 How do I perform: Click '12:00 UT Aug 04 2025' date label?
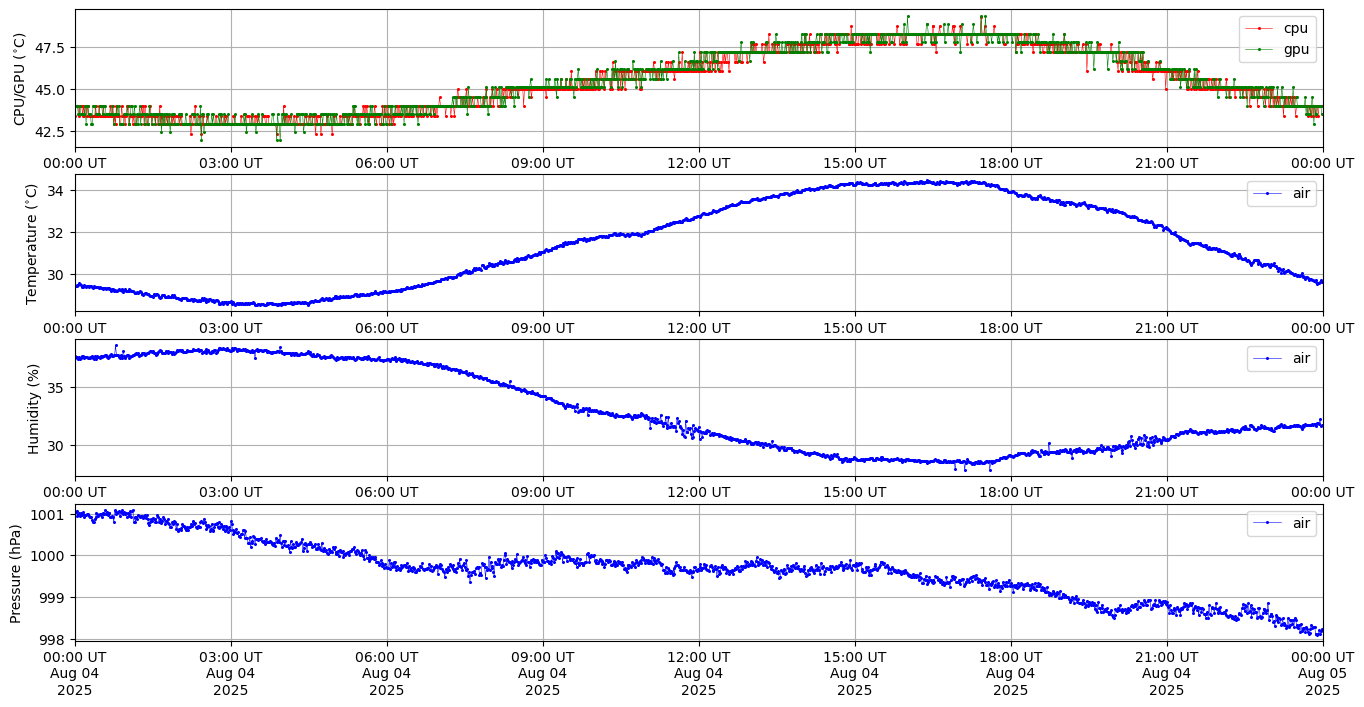click(x=699, y=673)
